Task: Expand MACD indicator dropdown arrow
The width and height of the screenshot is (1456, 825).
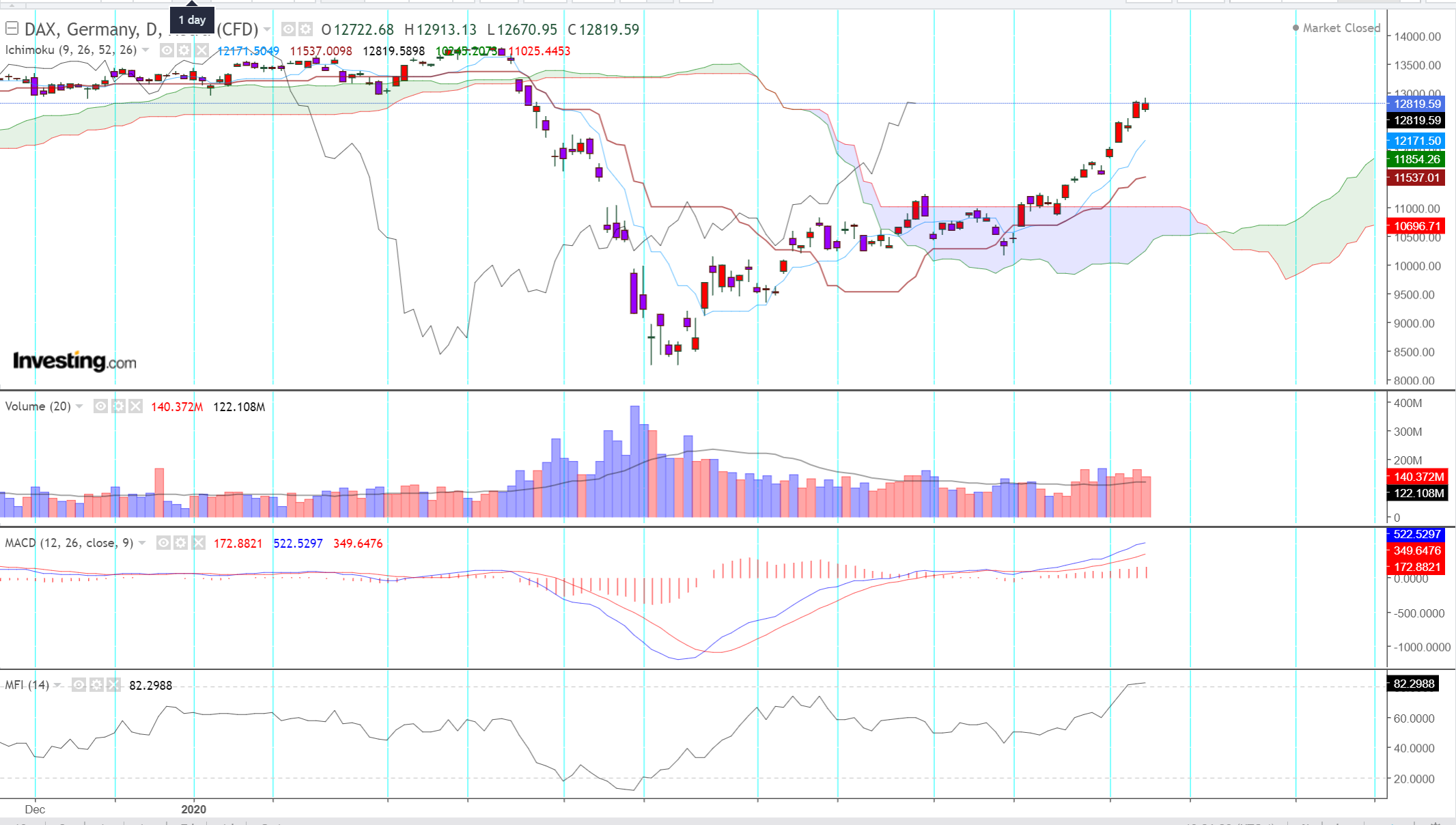Action: (142, 543)
